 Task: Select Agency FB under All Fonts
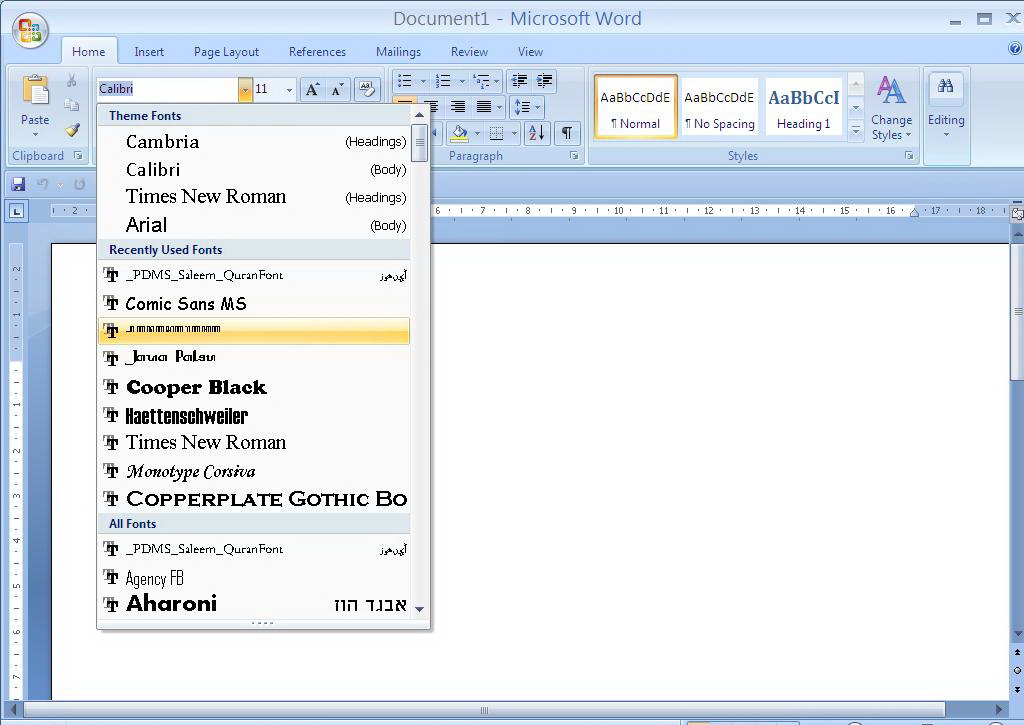point(254,578)
